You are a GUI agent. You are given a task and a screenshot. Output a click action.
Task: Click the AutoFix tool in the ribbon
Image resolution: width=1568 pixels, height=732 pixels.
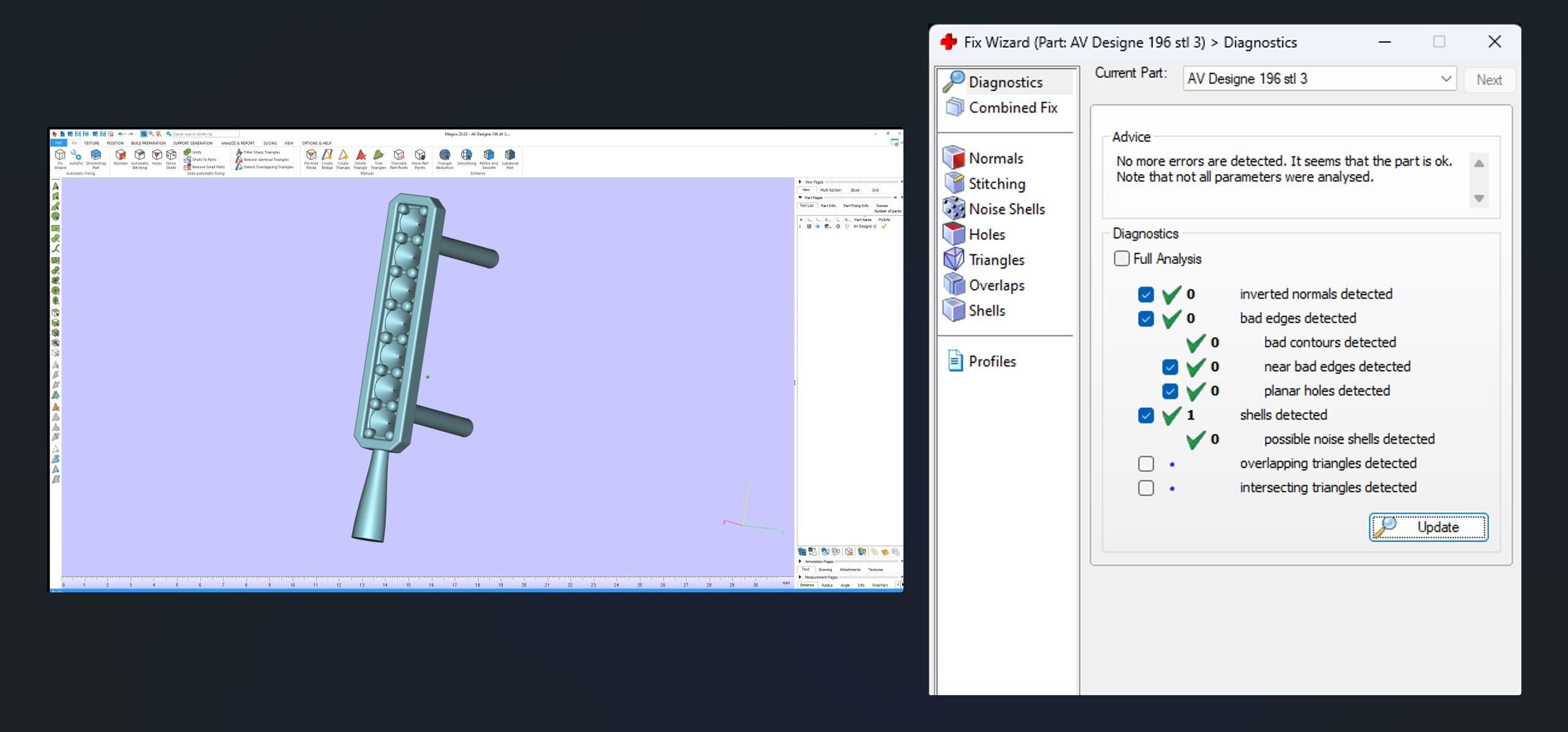pos(76,157)
